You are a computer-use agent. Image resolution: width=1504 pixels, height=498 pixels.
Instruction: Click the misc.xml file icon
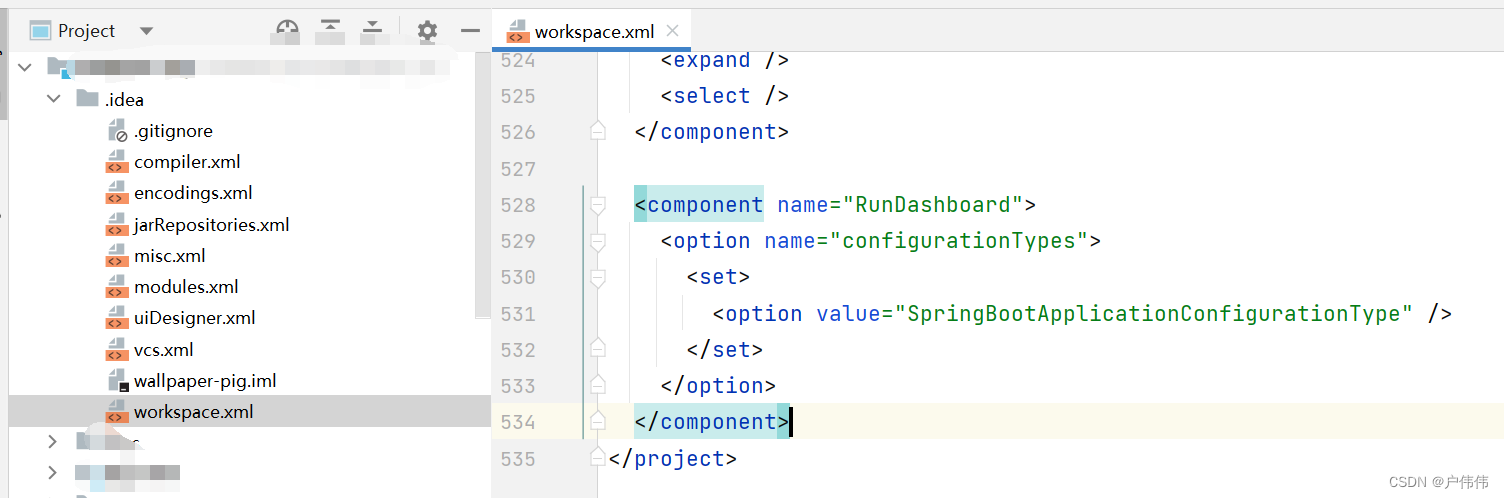[117, 256]
